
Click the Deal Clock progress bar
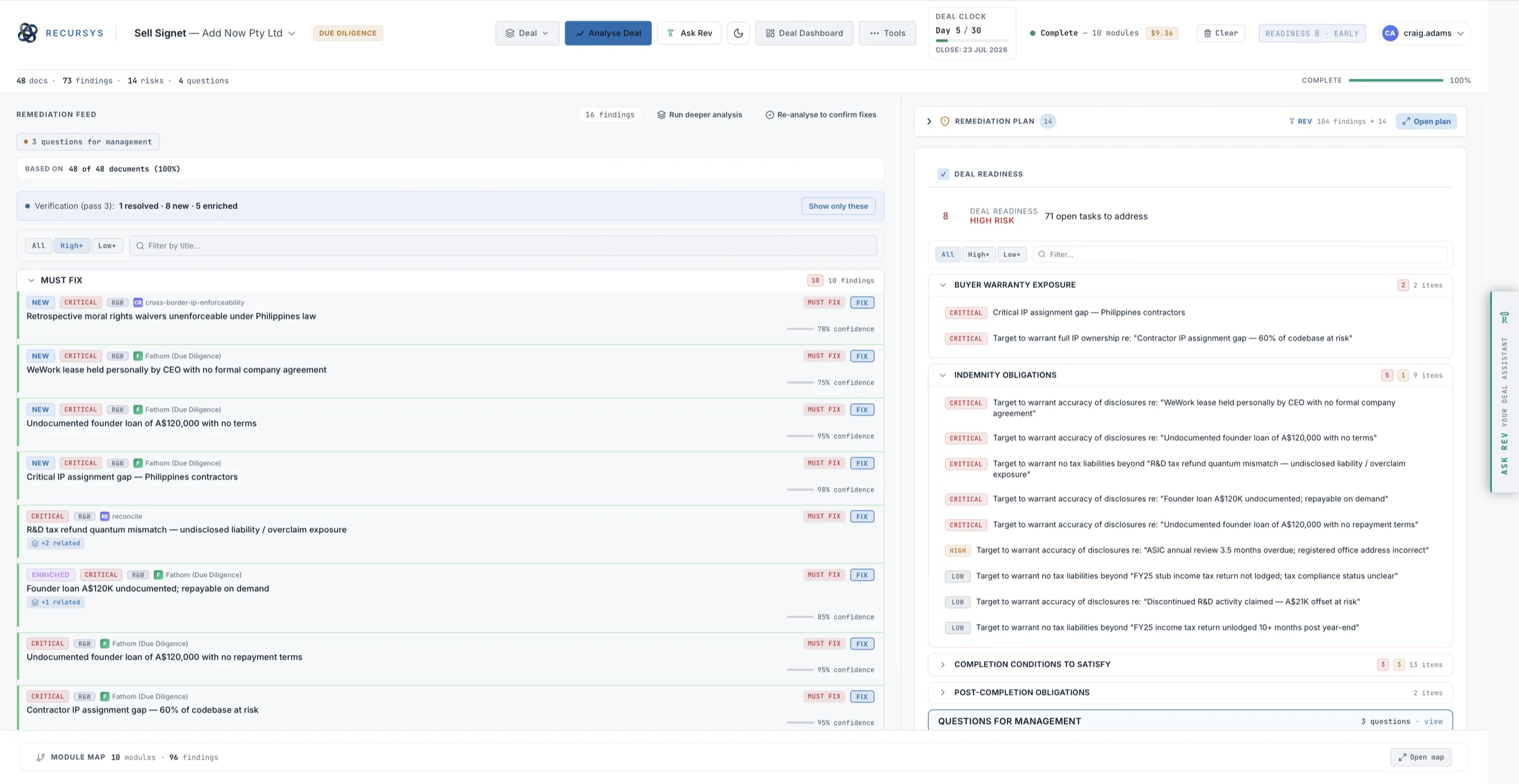click(x=972, y=40)
